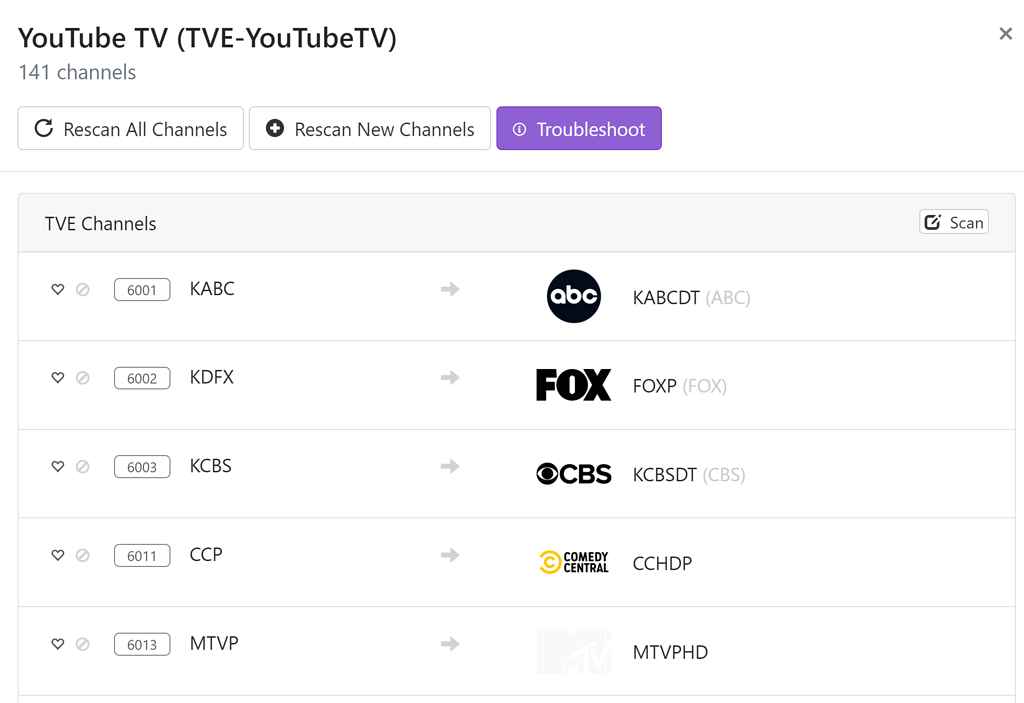Open the Troubleshoot panel

point(579,128)
